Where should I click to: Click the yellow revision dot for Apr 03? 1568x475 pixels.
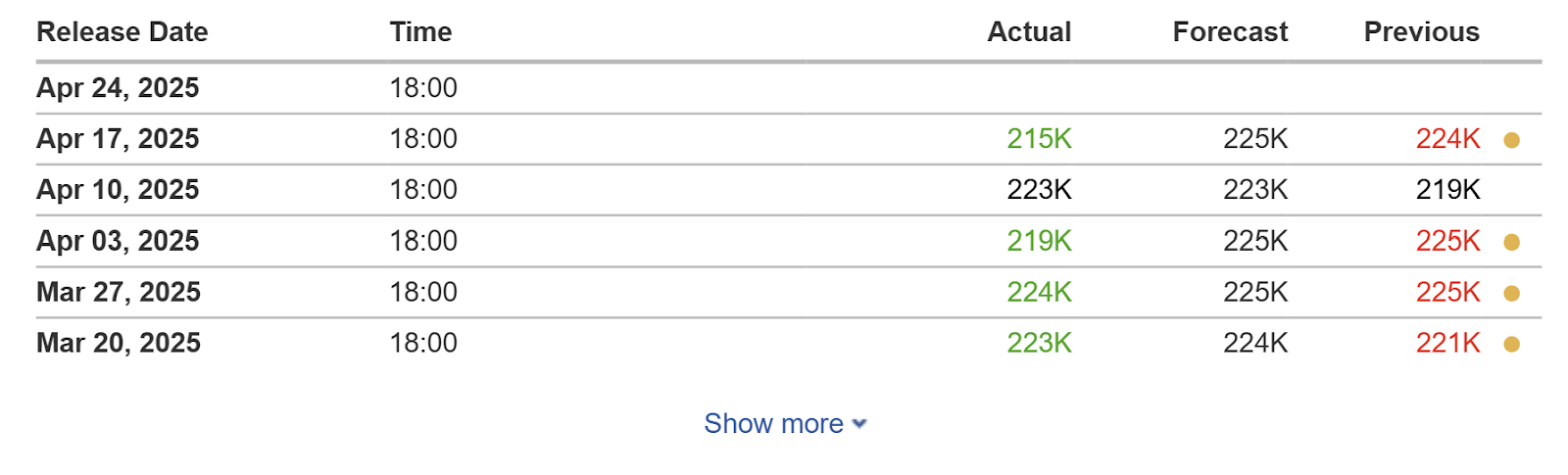coord(1511,242)
